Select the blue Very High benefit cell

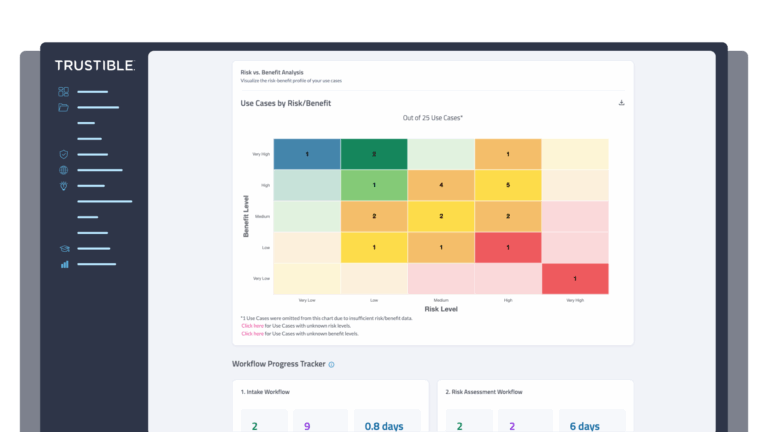click(307, 154)
